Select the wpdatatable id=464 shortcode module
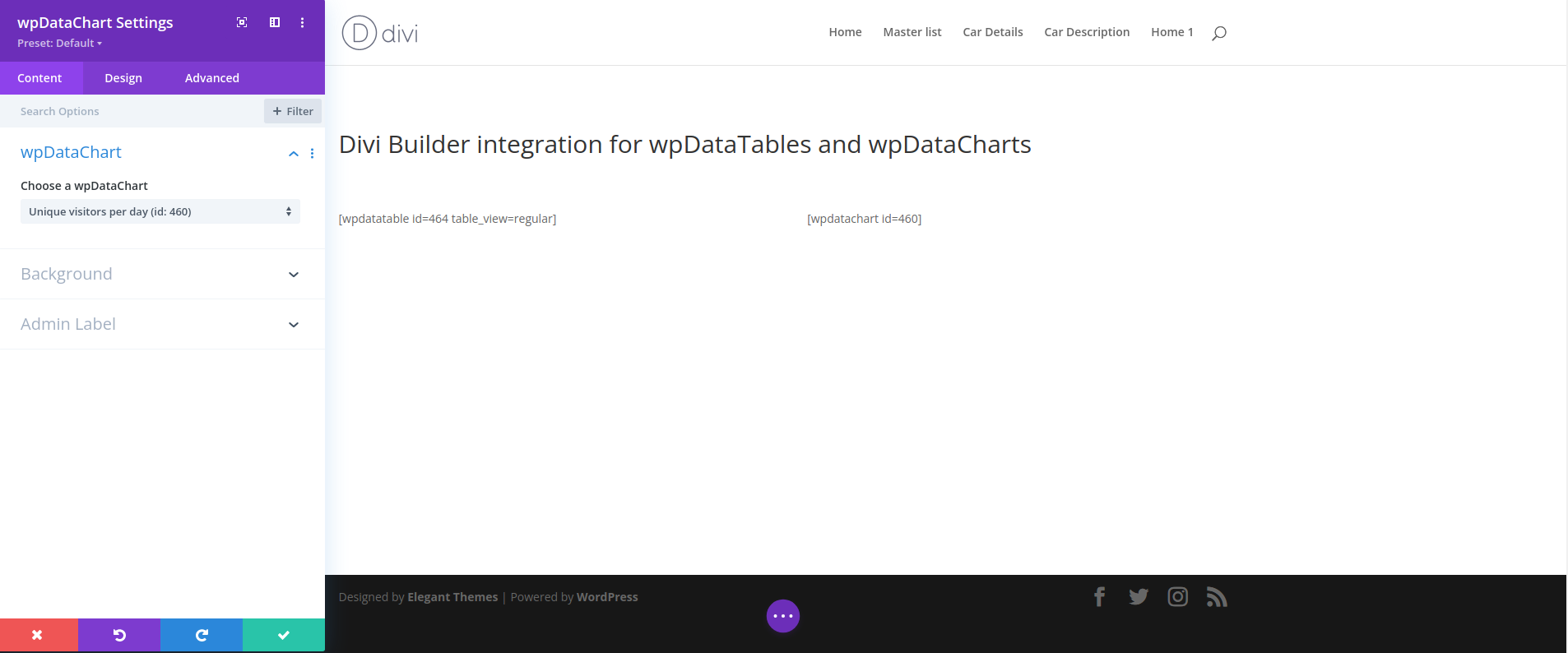This screenshot has height=653, width=1568. [x=448, y=219]
